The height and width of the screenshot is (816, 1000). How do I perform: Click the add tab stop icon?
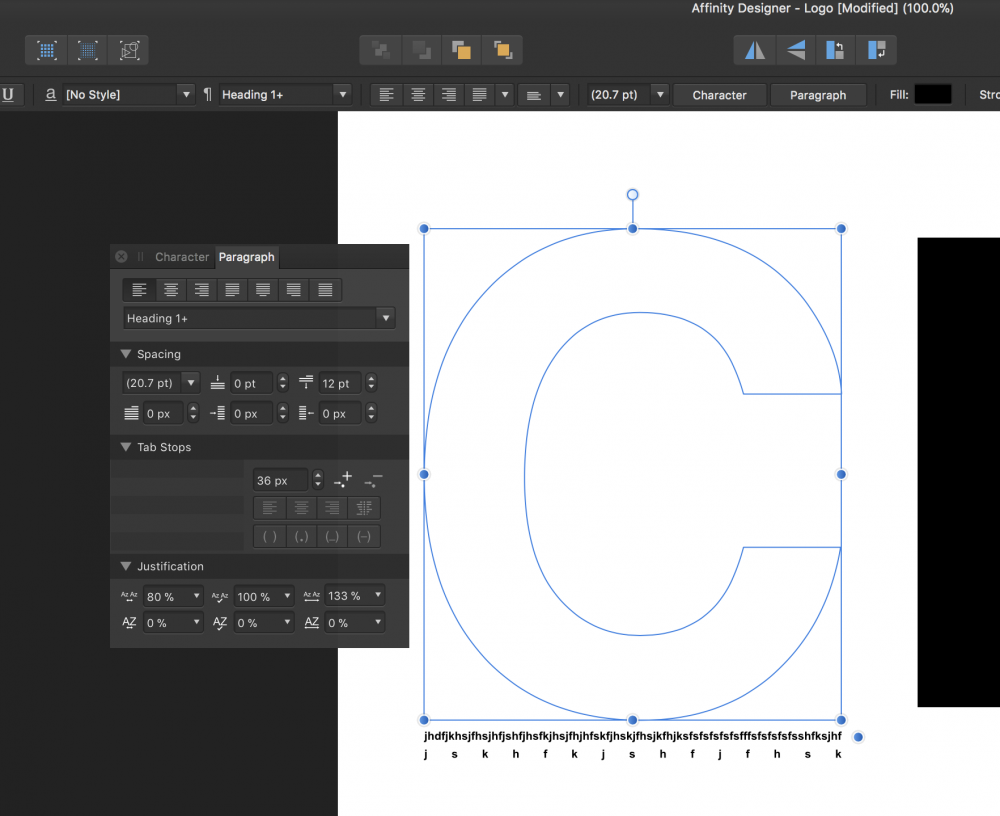343,480
